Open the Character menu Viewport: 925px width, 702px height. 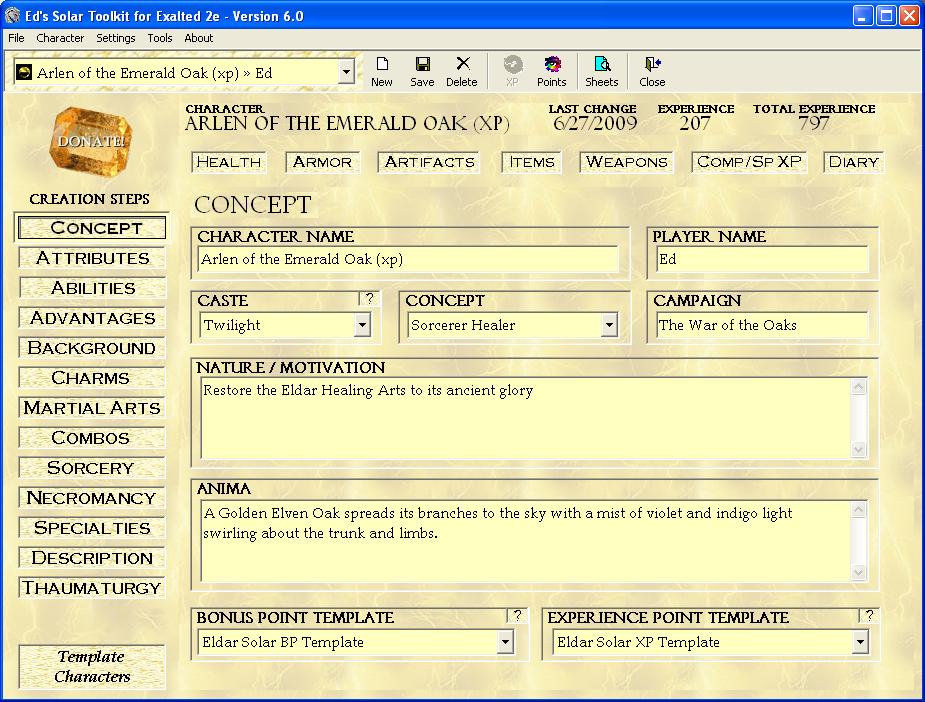coord(60,38)
